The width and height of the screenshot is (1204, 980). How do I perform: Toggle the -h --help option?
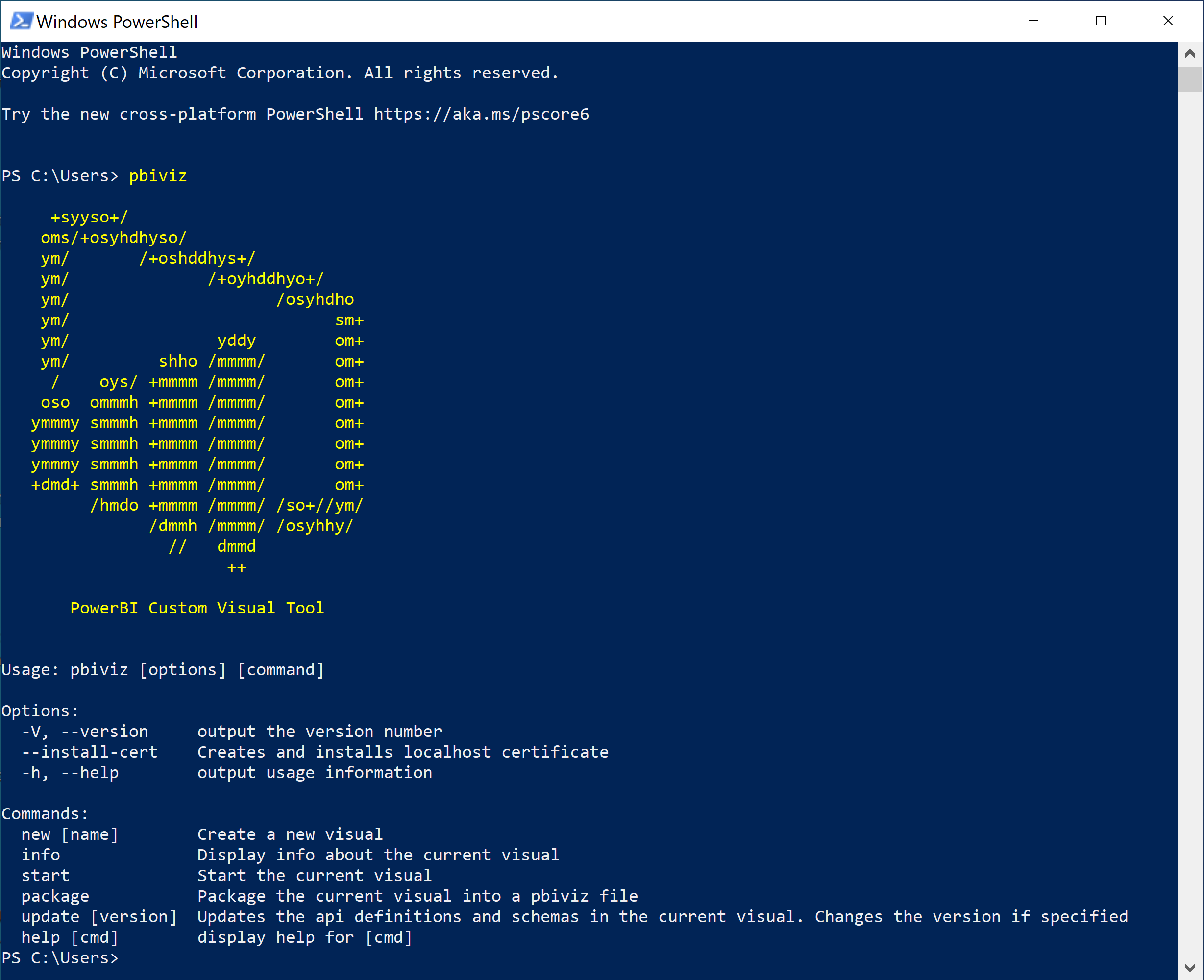[65, 772]
